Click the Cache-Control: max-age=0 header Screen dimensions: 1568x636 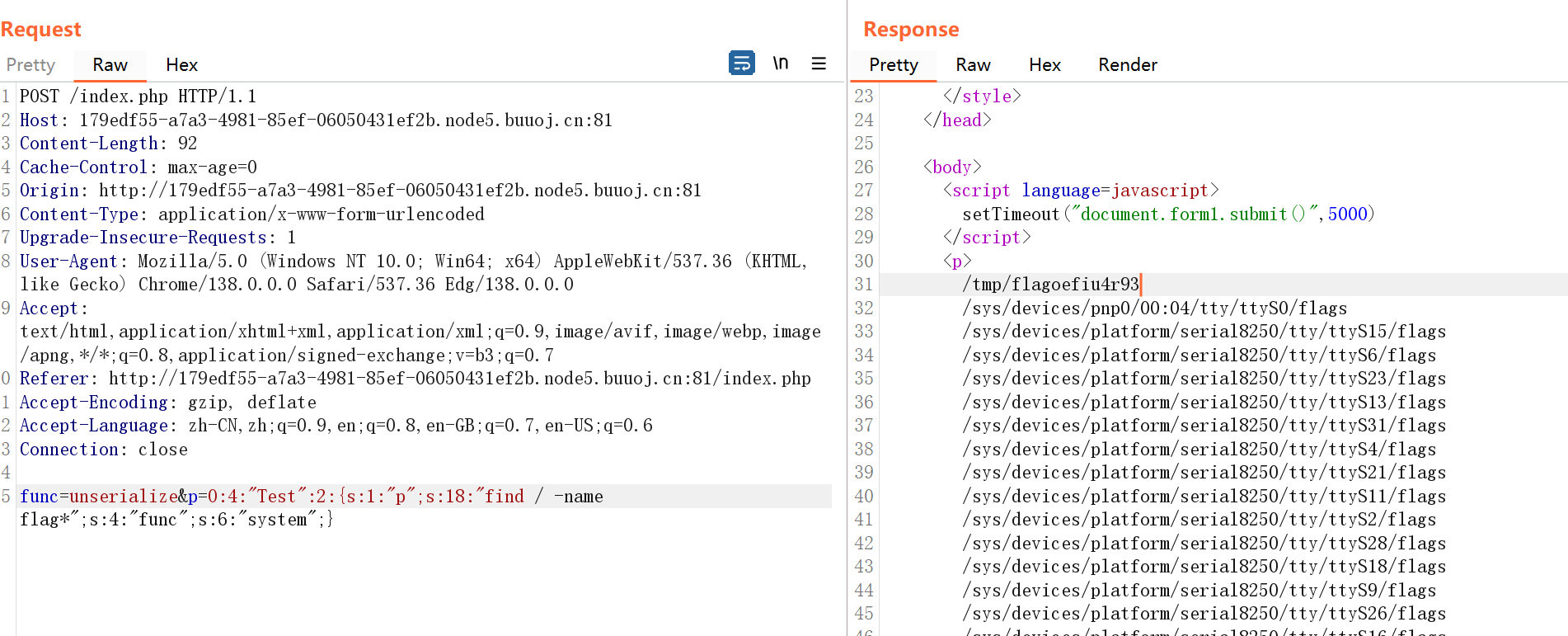138,167
